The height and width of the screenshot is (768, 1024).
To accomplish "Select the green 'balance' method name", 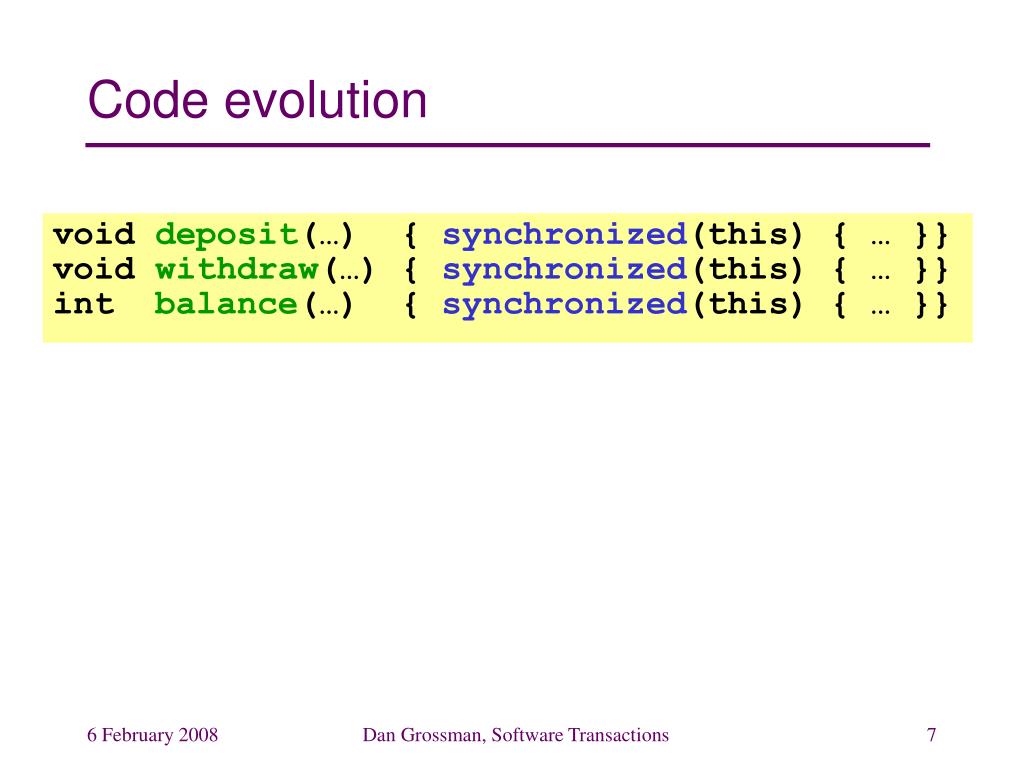I will [x=227, y=304].
